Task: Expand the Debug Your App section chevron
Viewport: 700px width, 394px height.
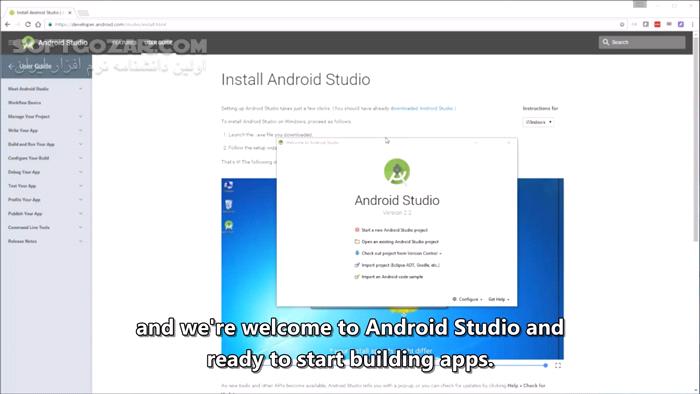Action: click(80, 172)
